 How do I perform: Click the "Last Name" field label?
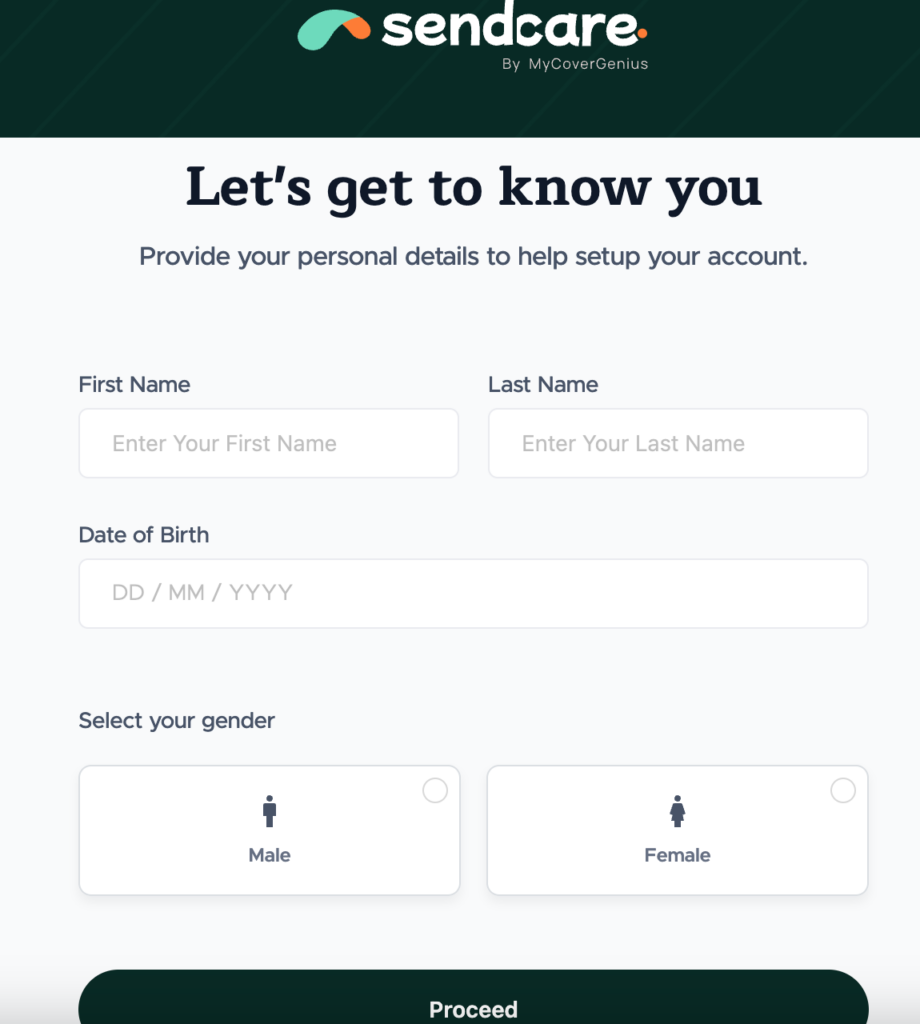[x=543, y=384]
